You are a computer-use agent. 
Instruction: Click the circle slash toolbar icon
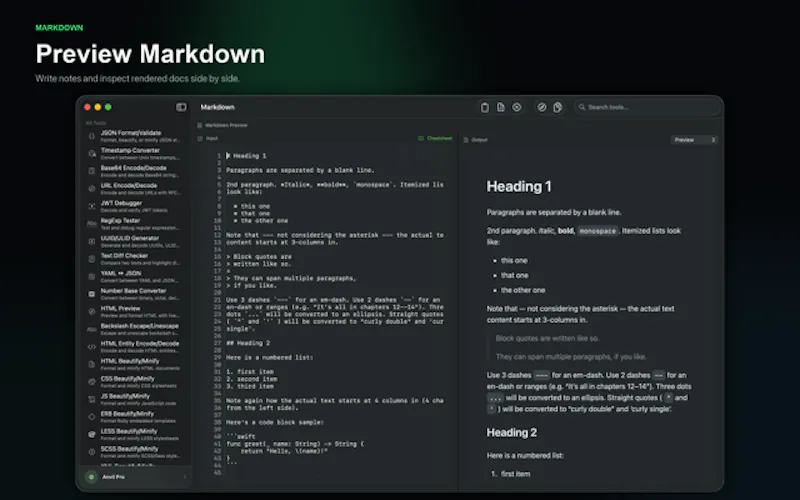point(542,107)
